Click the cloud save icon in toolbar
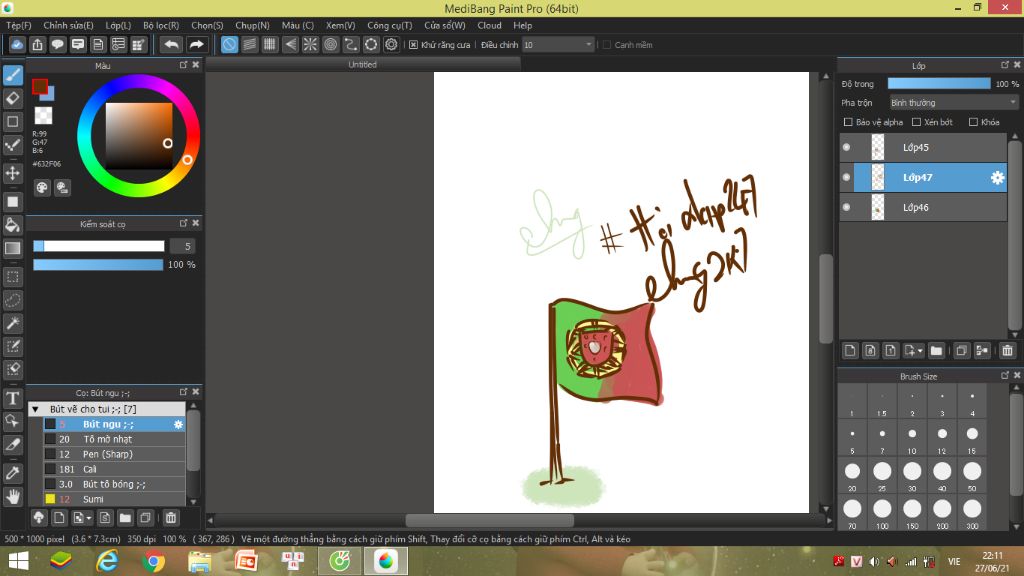This screenshot has height=576, width=1024. (17, 44)
